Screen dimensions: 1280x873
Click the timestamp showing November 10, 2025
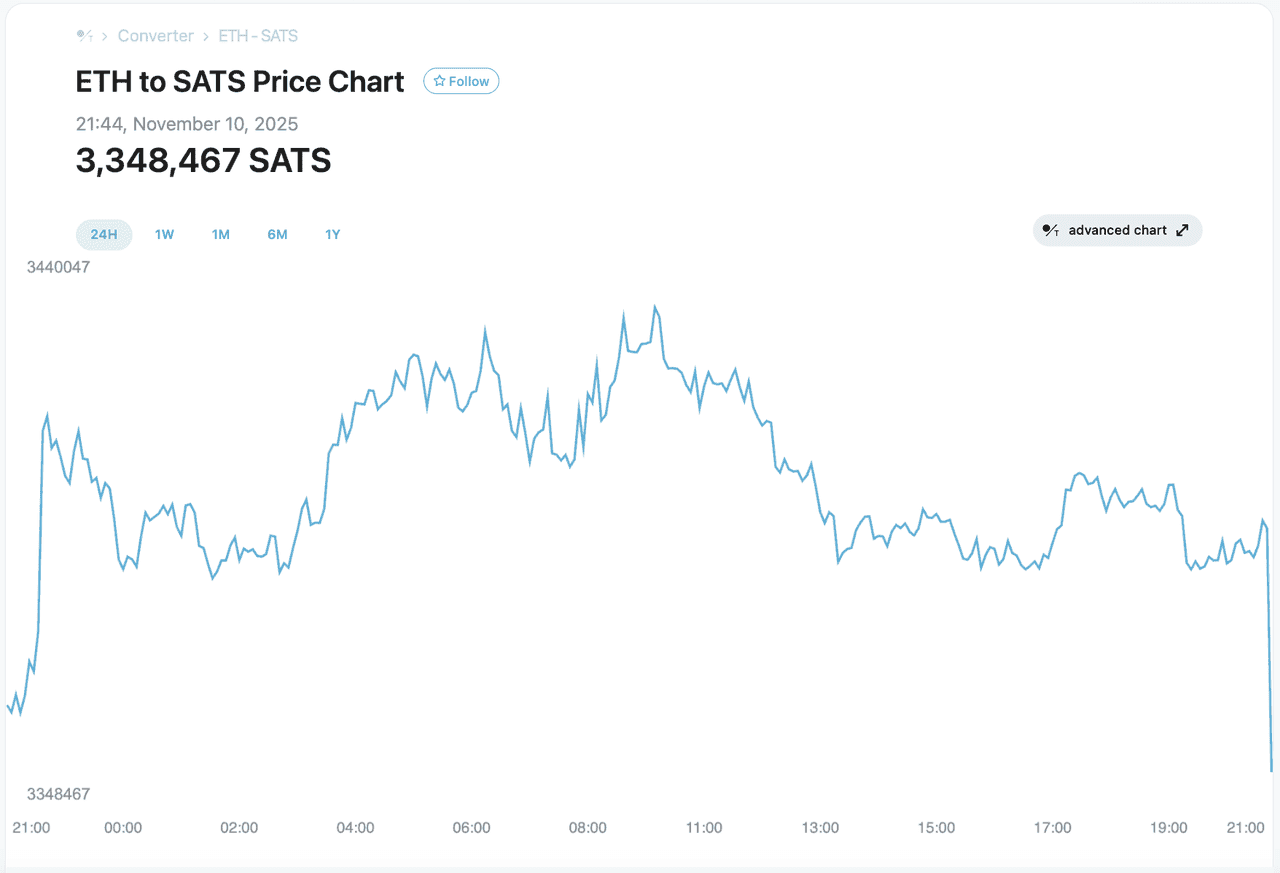(x=187, y=124)
